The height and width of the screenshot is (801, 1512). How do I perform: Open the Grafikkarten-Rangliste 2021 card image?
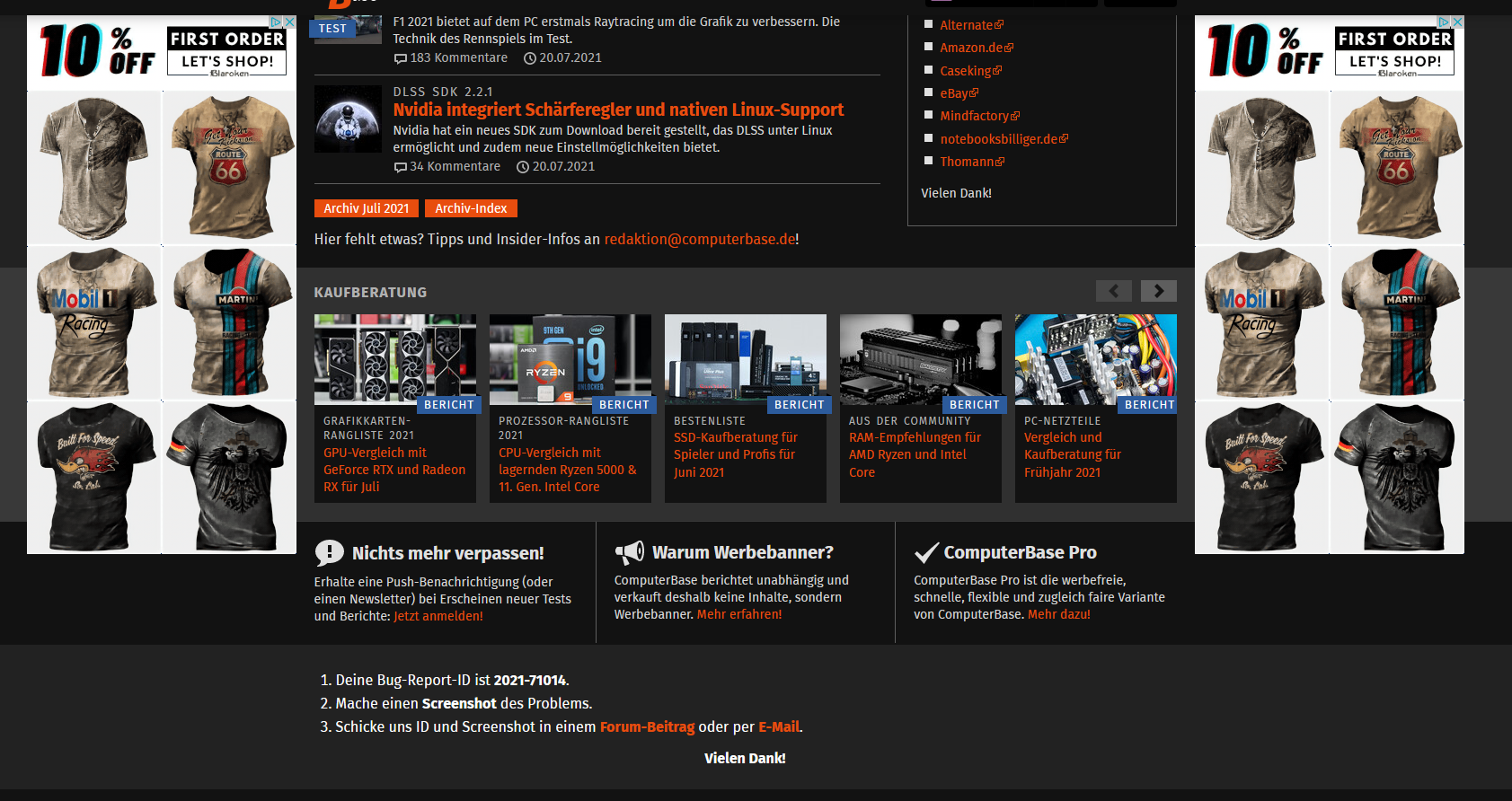pos(395,359)
